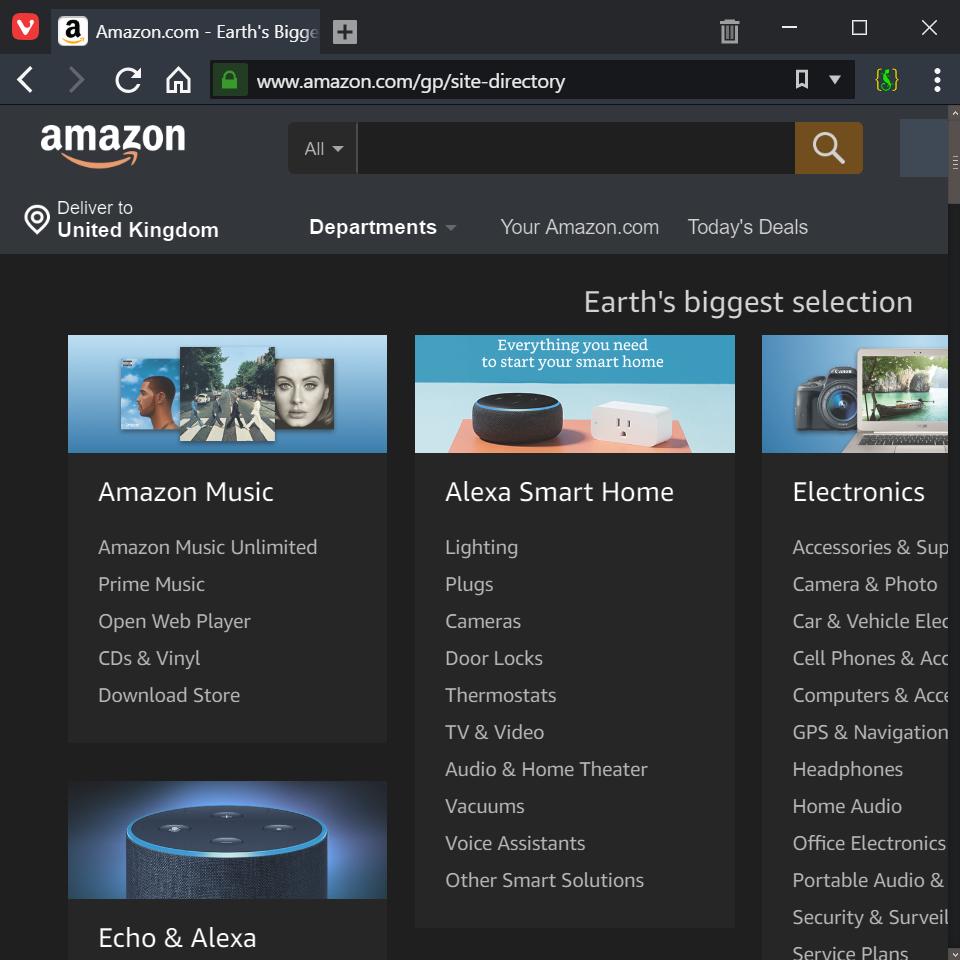The width and height of the screenshot is (960, 960).
Task: Open the Electronics camera banner image
Action: (x=855, y=394)
